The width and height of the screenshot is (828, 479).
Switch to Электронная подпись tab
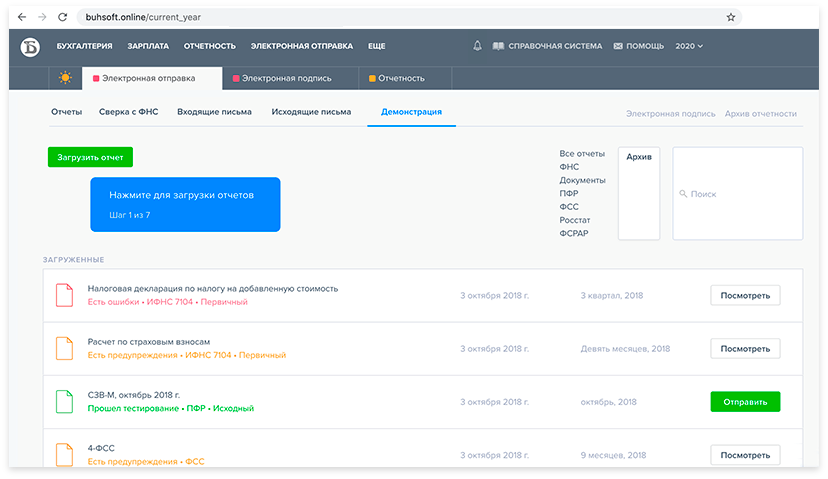[290, 78]
